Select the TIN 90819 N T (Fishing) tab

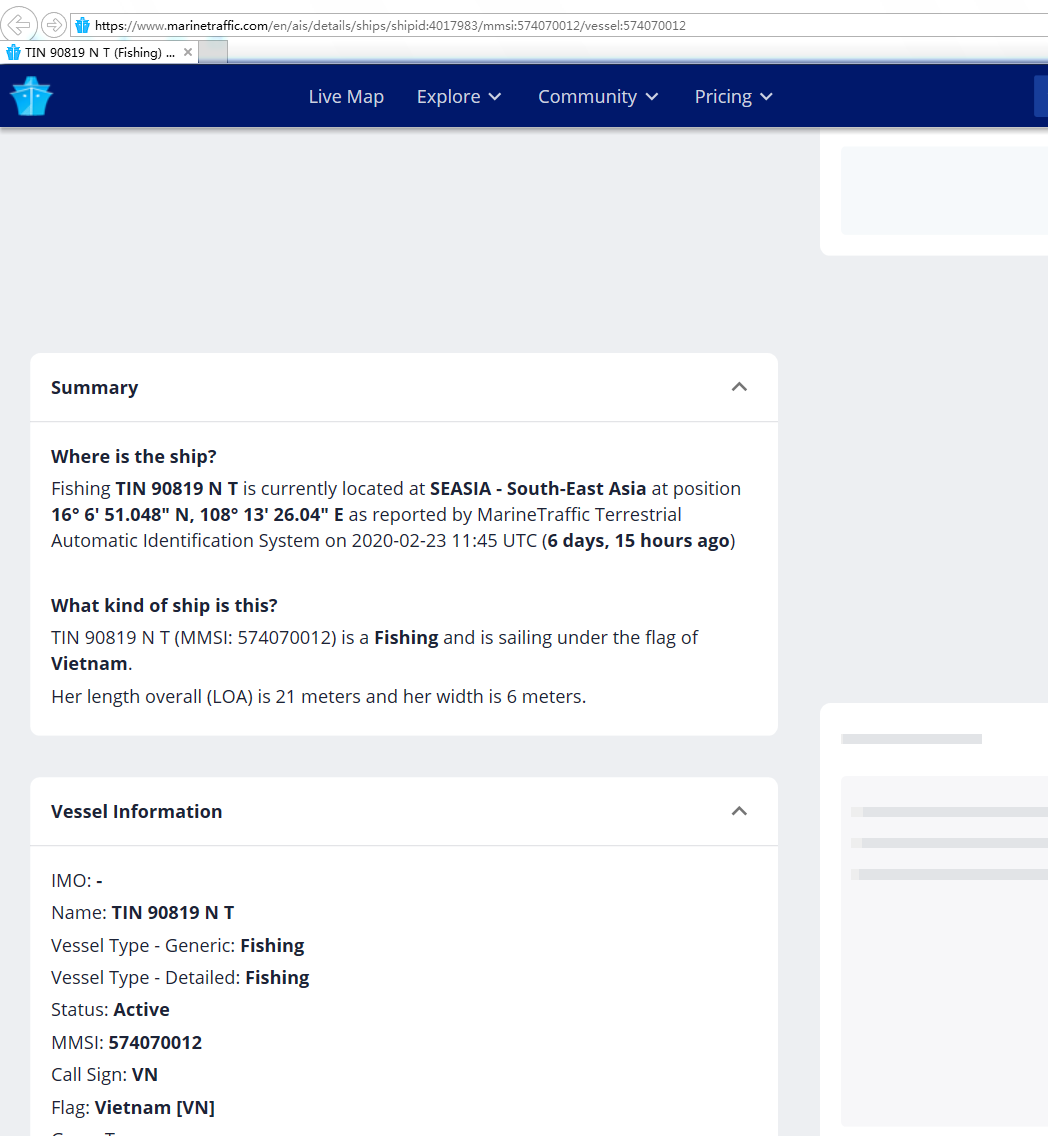99,52
